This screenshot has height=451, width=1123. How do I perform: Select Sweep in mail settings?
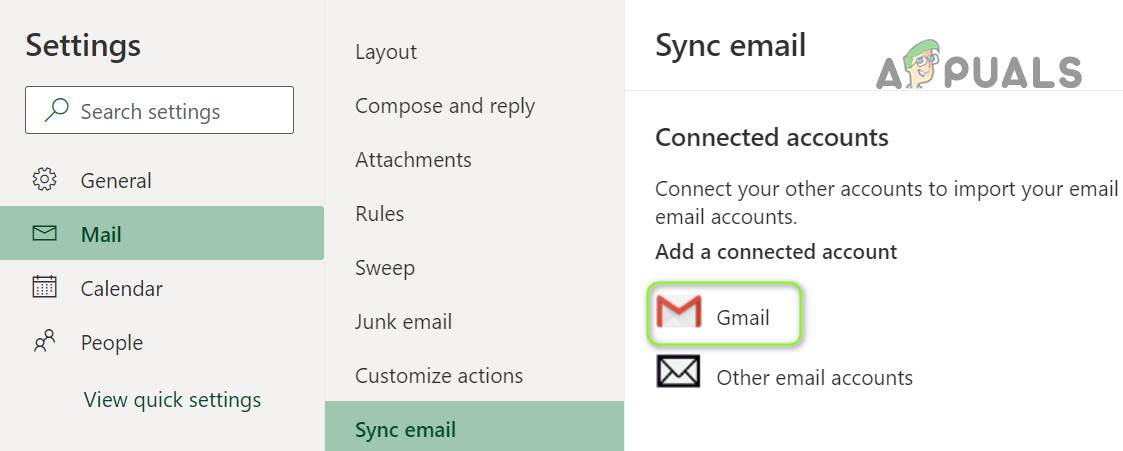coord(385,268)
